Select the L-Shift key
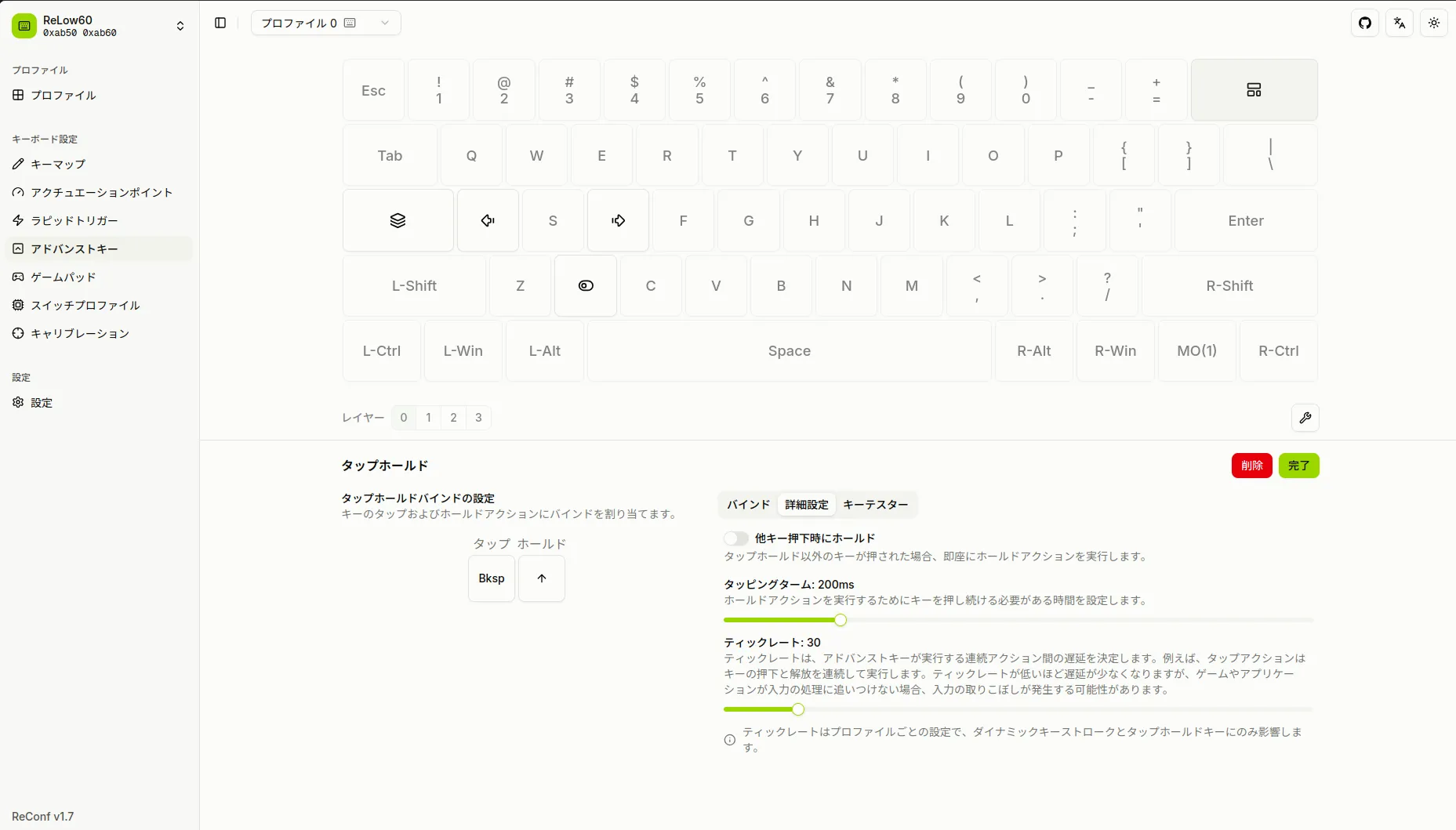The height and width of the screenshot is (830, 1456). [x=414, y=285]
